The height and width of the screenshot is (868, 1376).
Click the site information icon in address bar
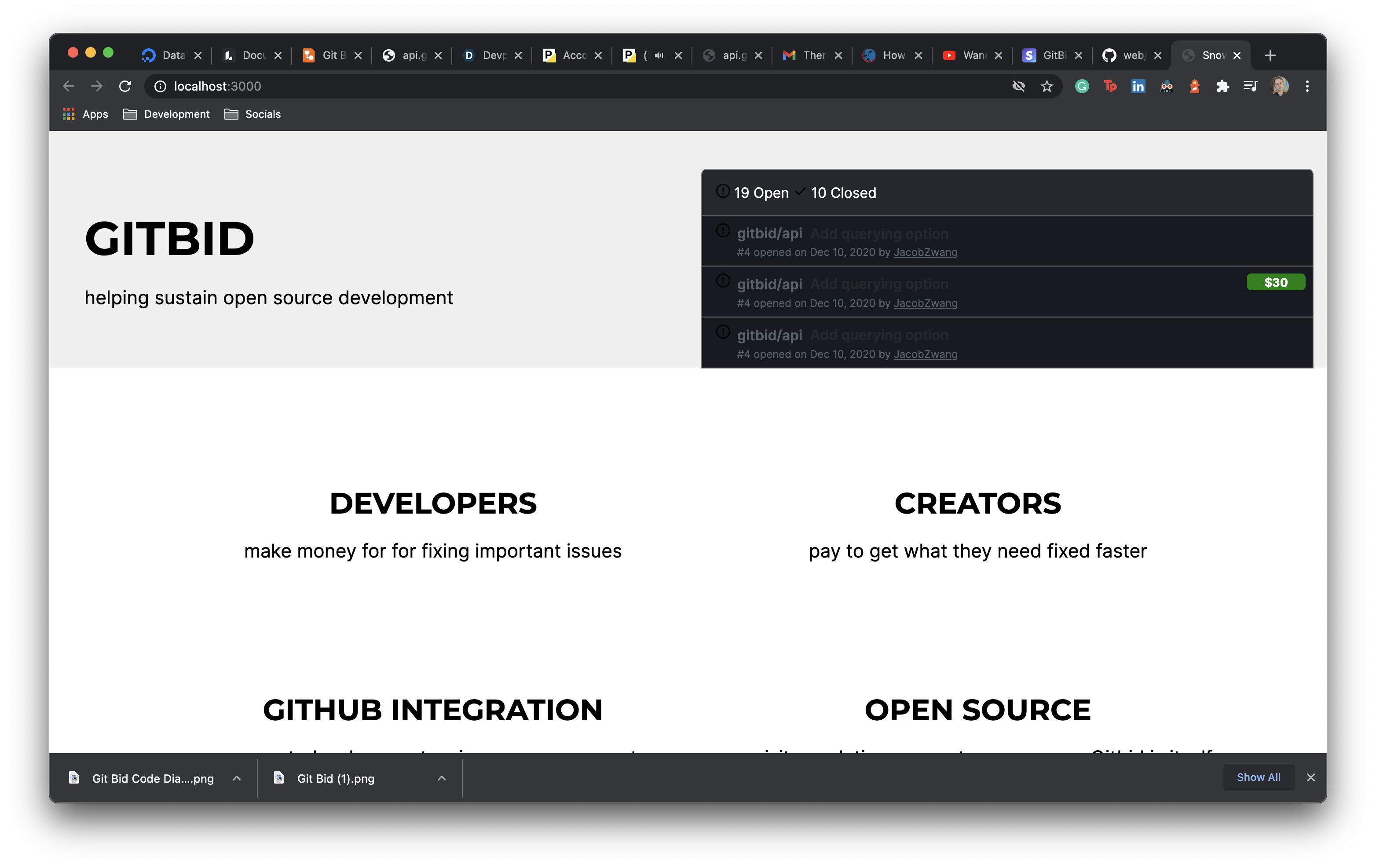161,86
